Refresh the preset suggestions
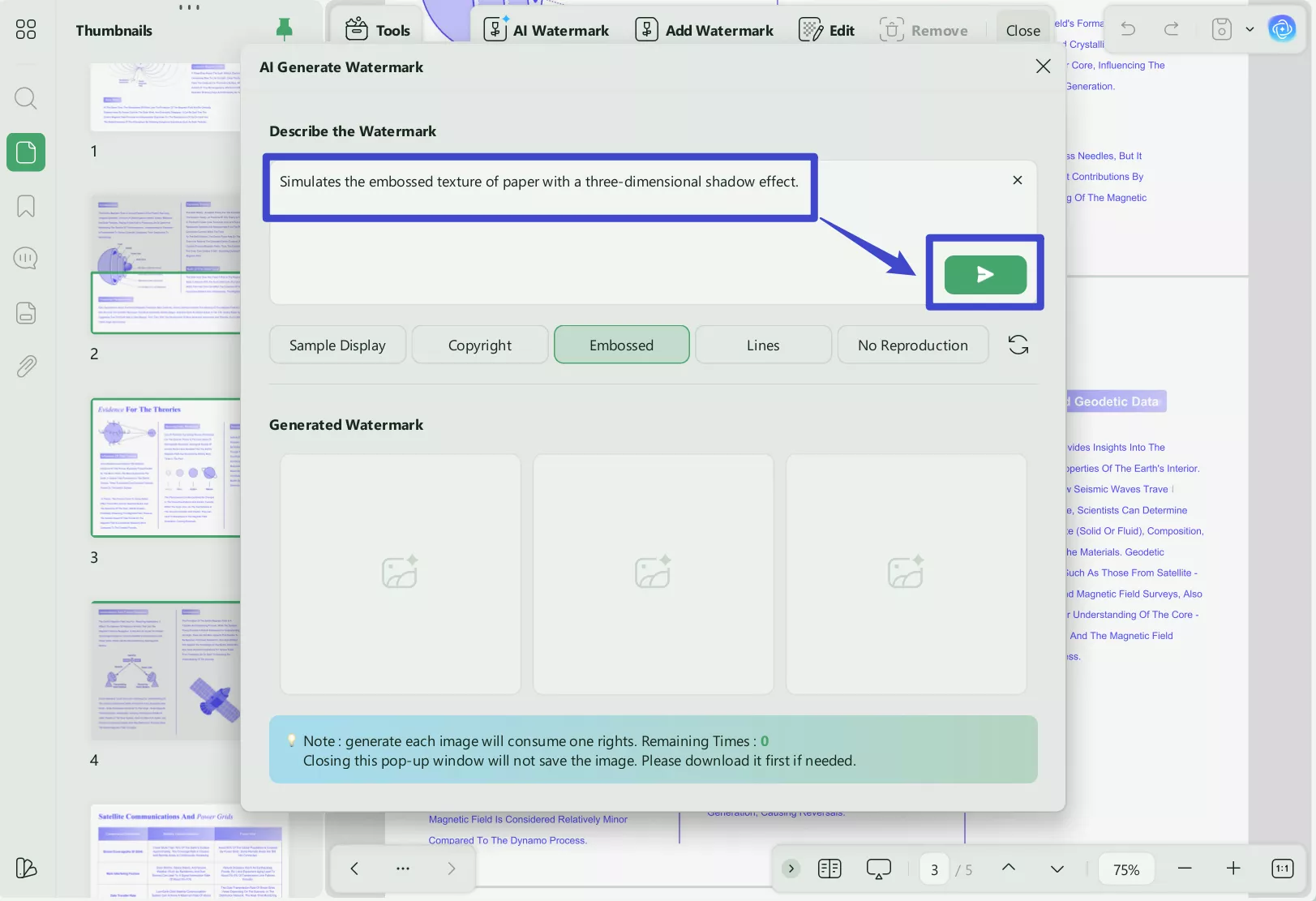The image size is (1316, 901). point(1018,345)
